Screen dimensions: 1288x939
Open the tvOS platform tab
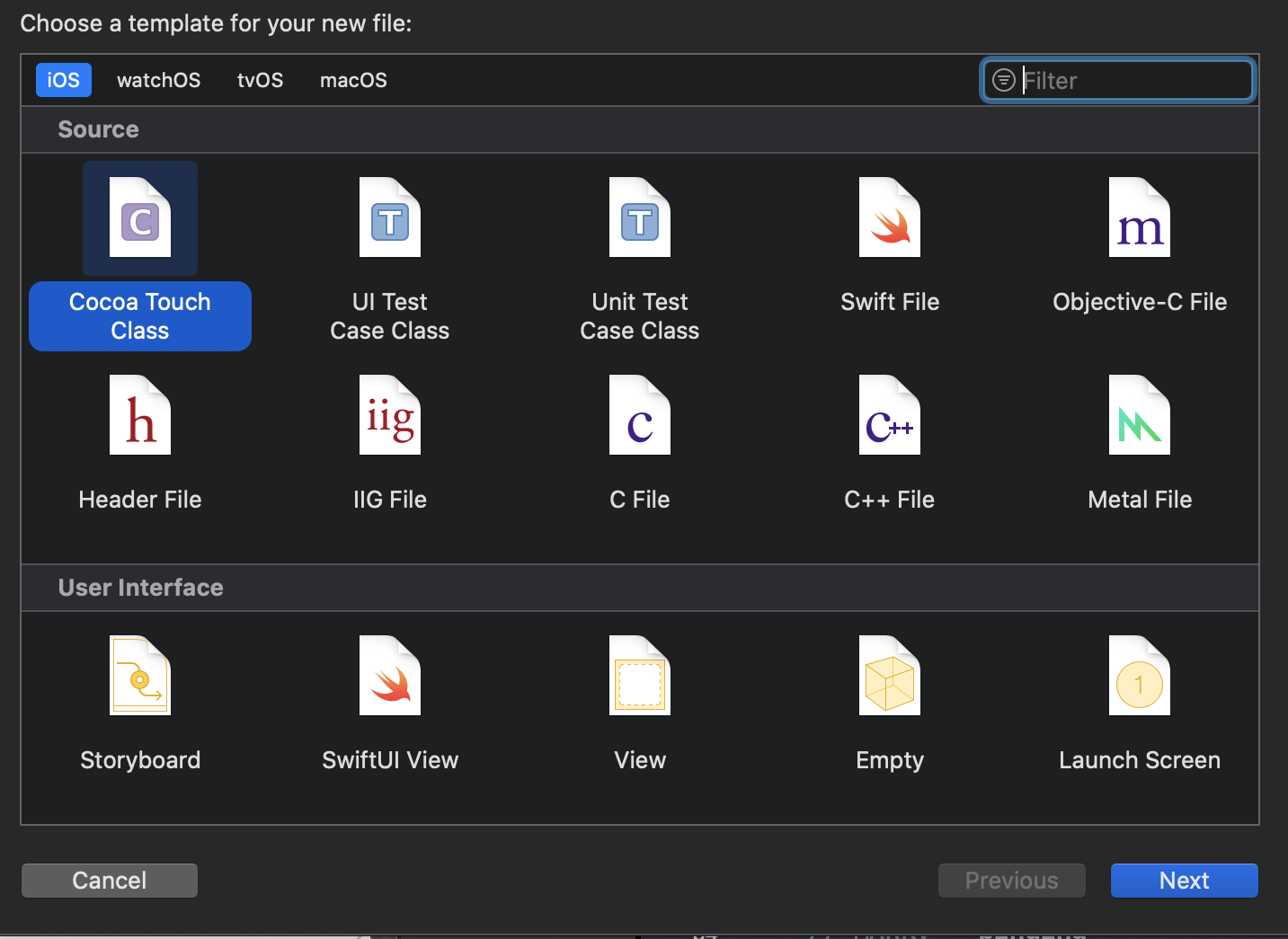(x=261, y=80)
